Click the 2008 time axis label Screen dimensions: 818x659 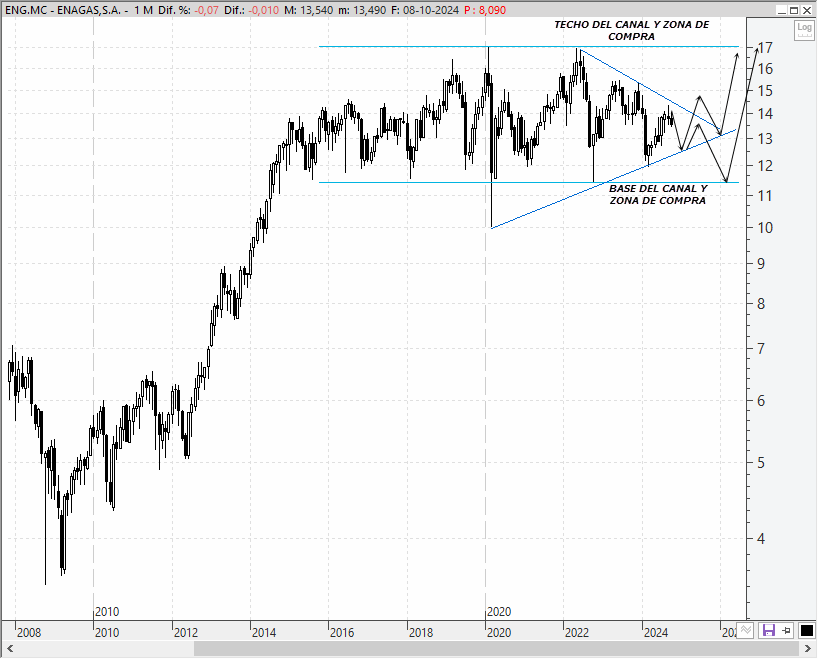tap(29, 633)
